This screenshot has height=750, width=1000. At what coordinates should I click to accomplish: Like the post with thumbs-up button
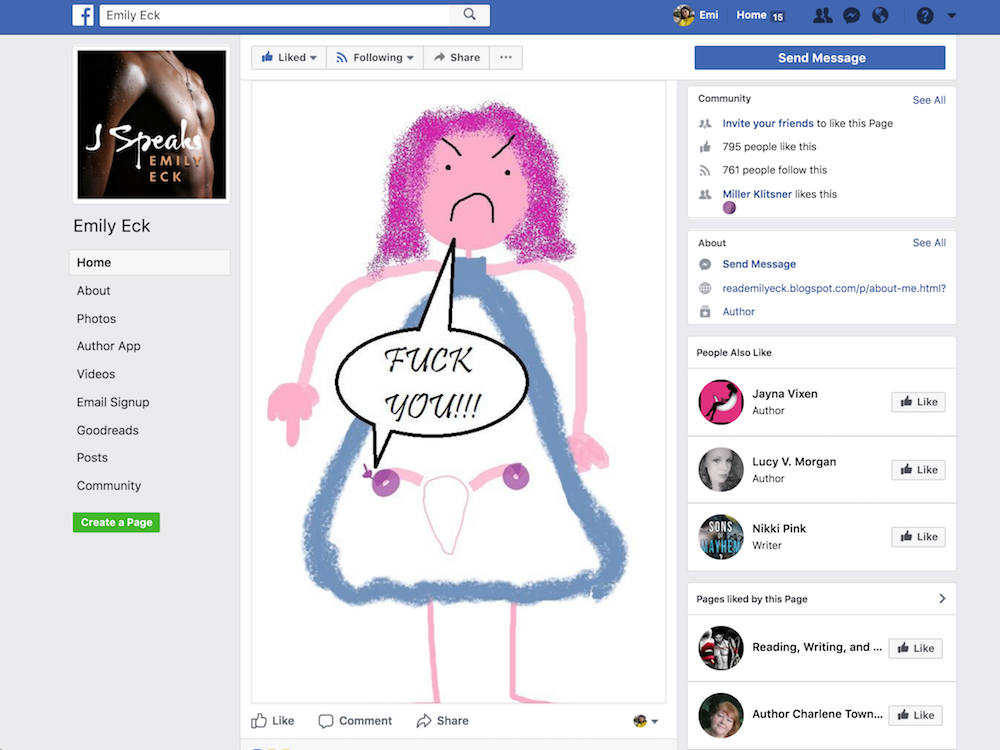point(273,721)
